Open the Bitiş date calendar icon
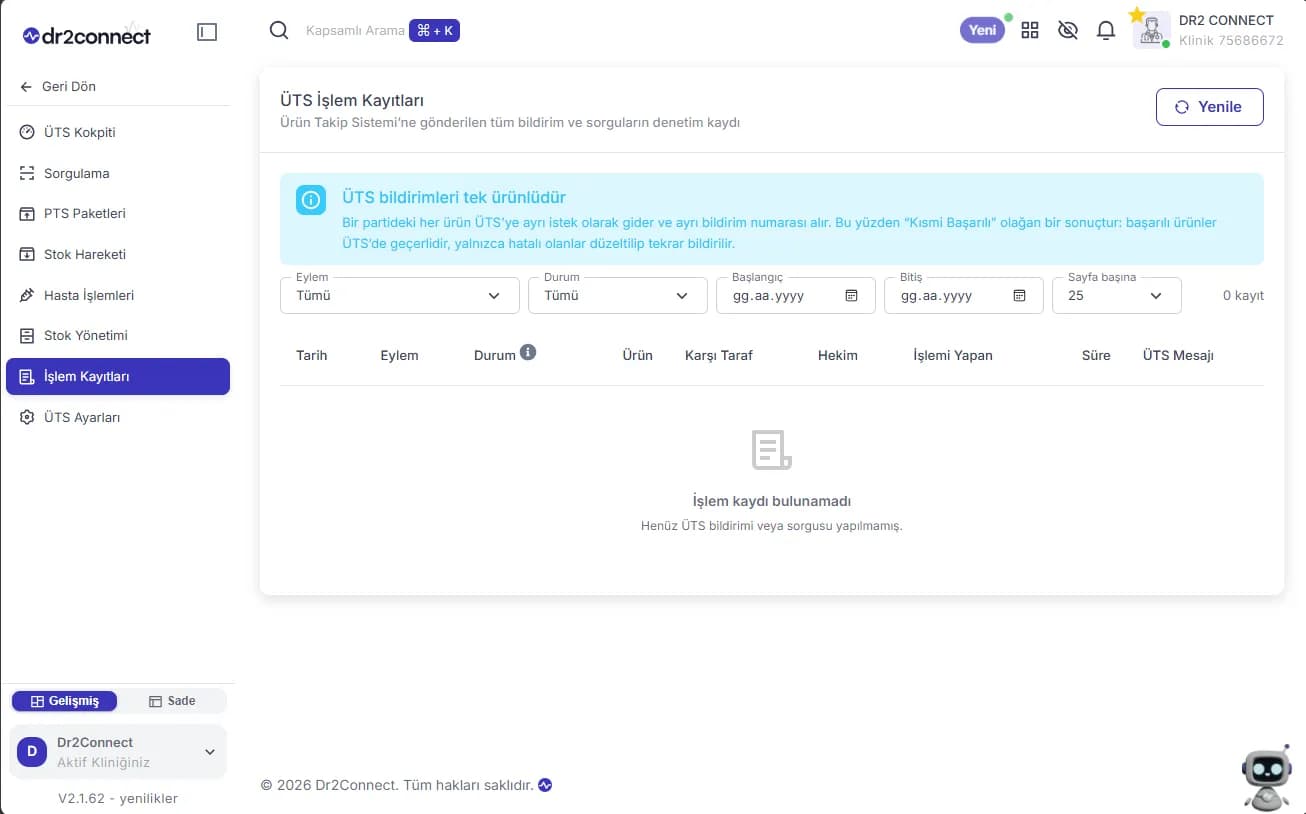The width and height of the screenshot is (1306, 814). pyautogui.click(x=1020, y=295)
